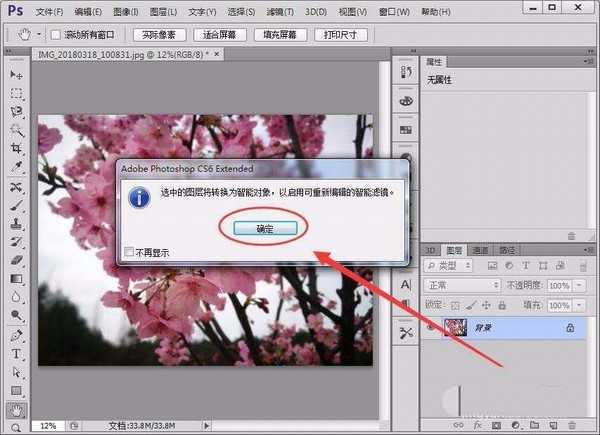Select the History Brush tool

point(16,242)
